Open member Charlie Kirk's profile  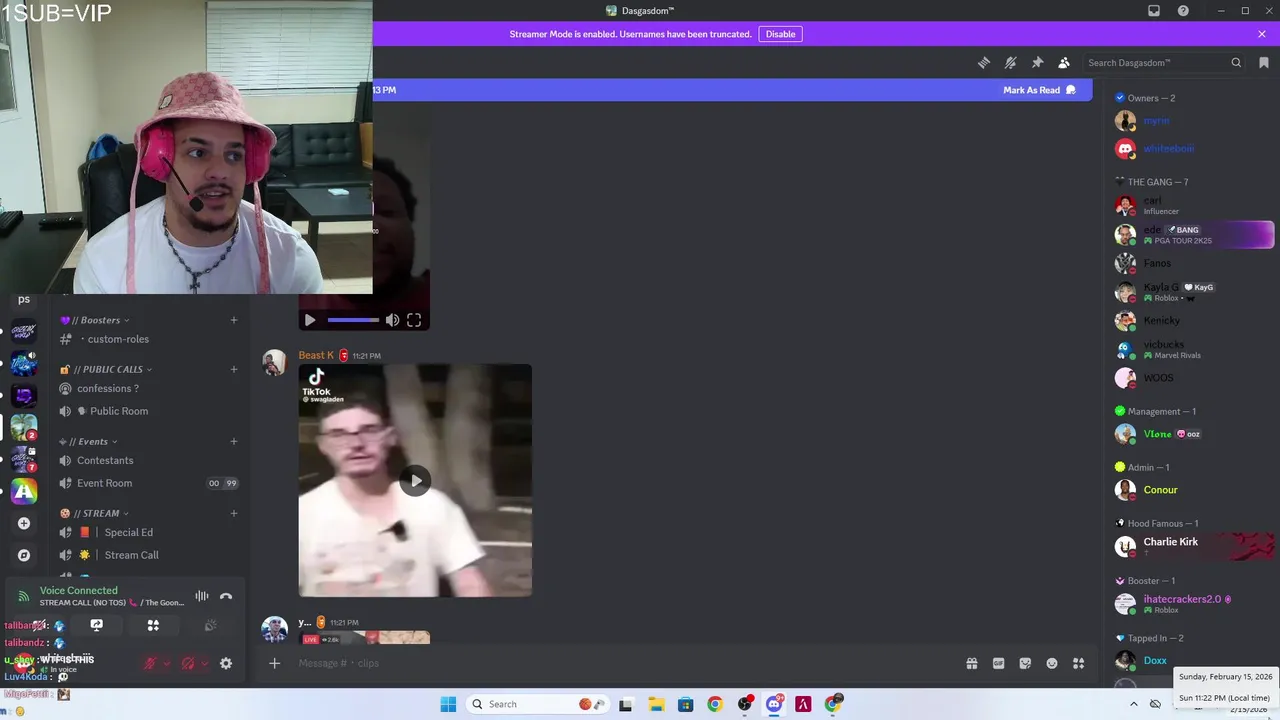(1194, 546)
